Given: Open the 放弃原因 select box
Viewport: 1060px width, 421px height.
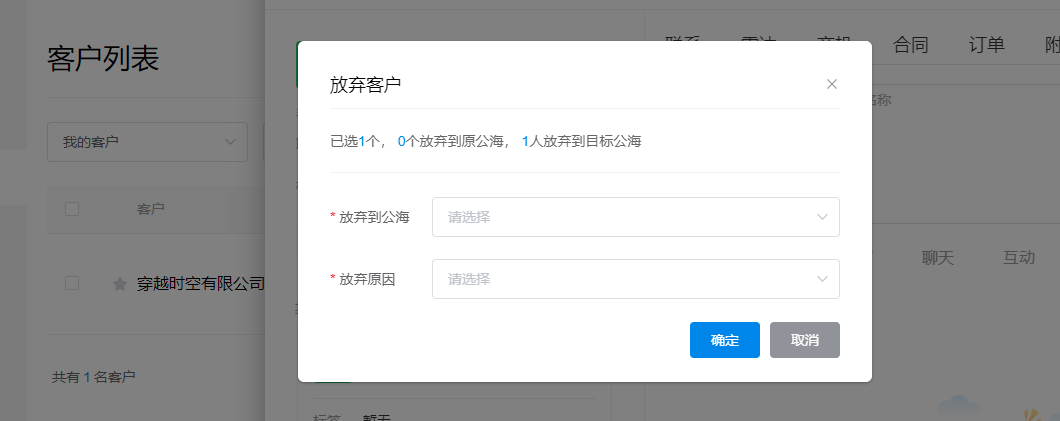Looking at the screenshot, I should coord(635,279).
